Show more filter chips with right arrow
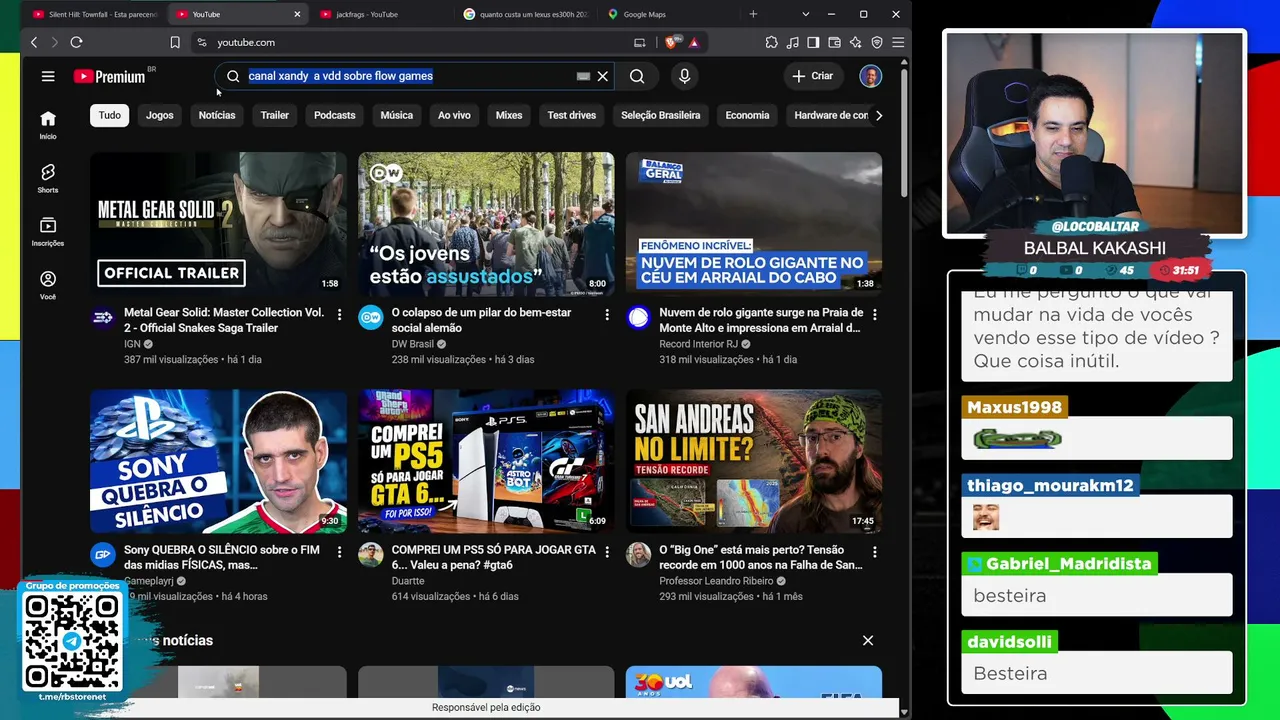Image resolution: width=1280 pixels, height=720 pixels. coord(878,115)
